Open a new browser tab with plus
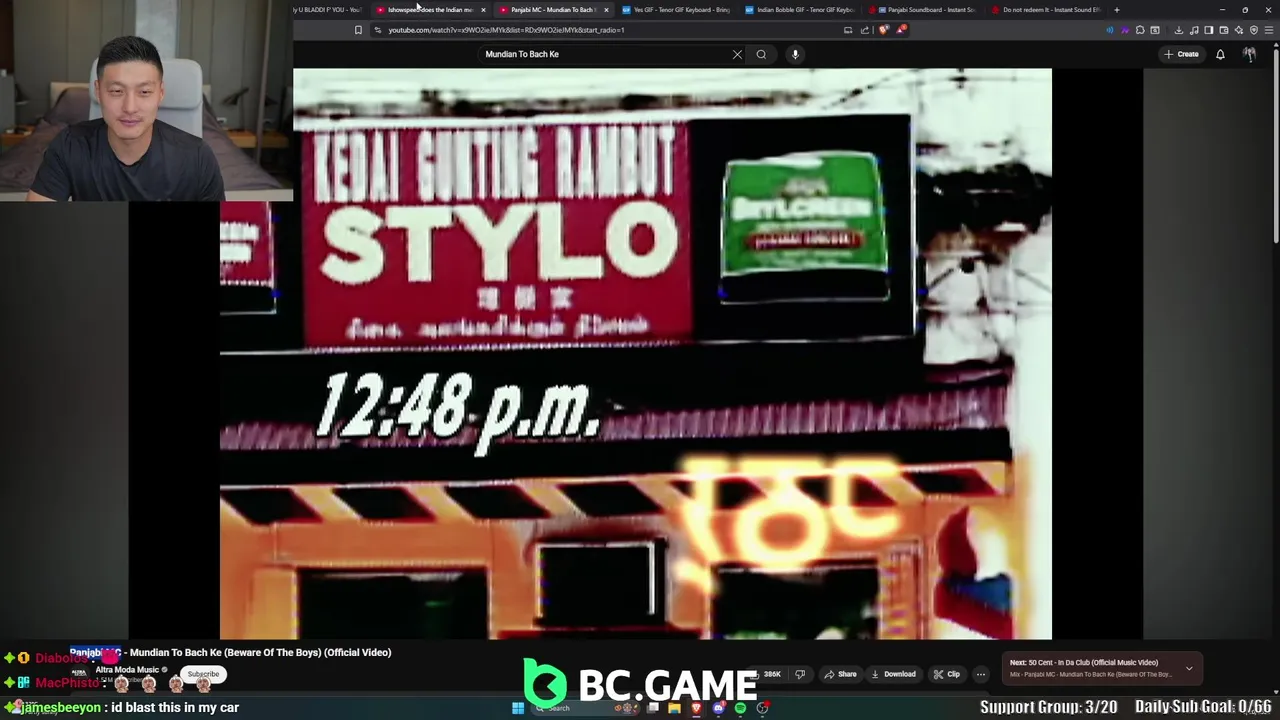This screenshot has width=1280, height=720. click(x=1116, y=10)
